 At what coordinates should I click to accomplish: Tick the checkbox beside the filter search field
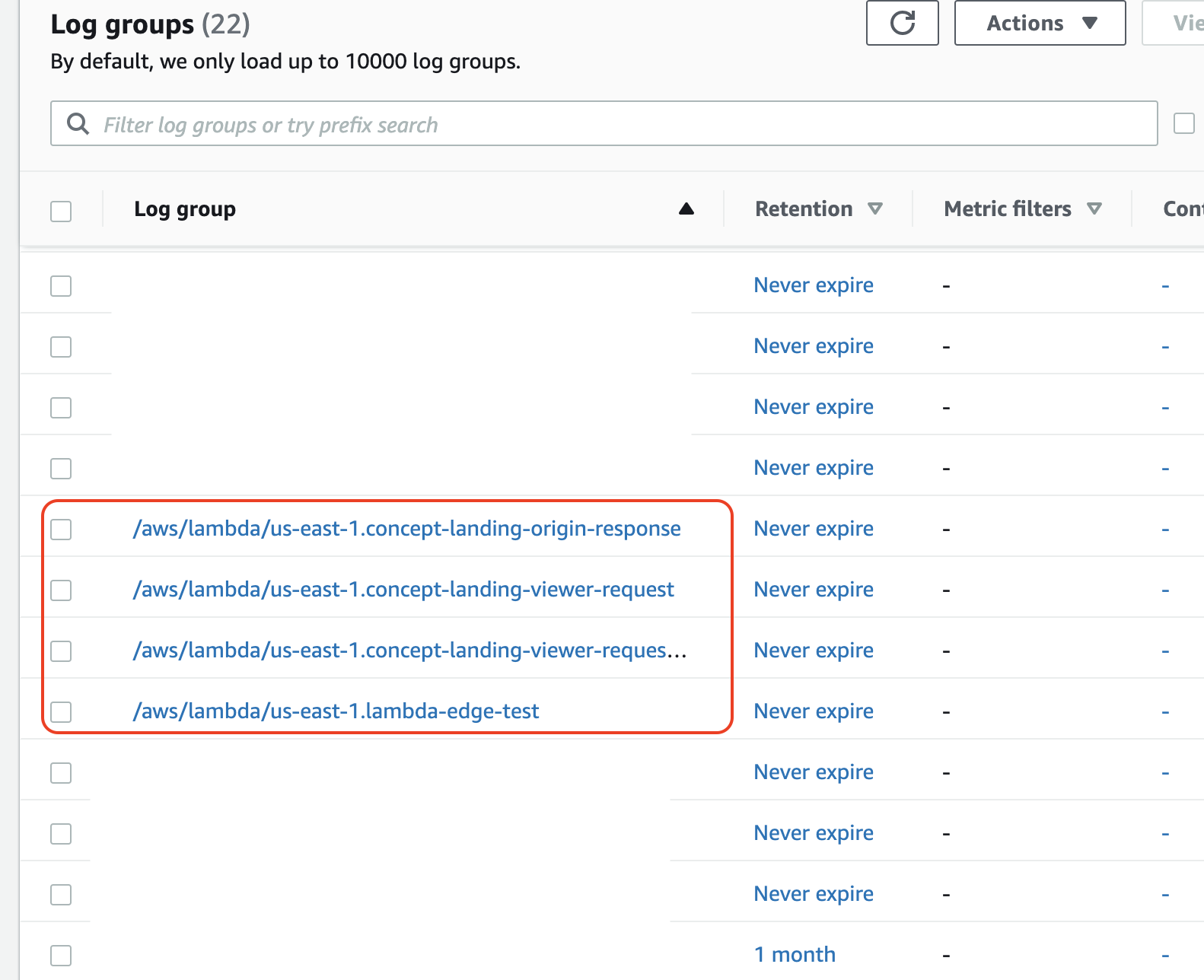click(x=1183, y=123)
